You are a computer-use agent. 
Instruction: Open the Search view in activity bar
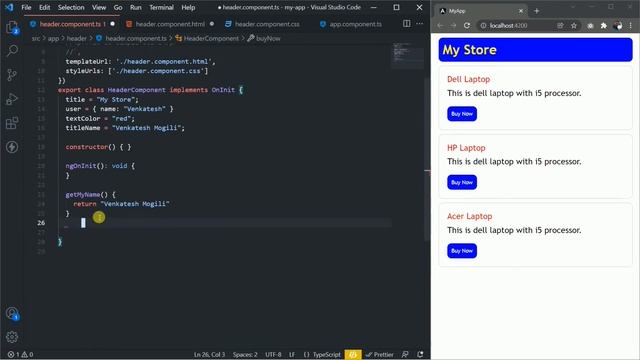12,51
